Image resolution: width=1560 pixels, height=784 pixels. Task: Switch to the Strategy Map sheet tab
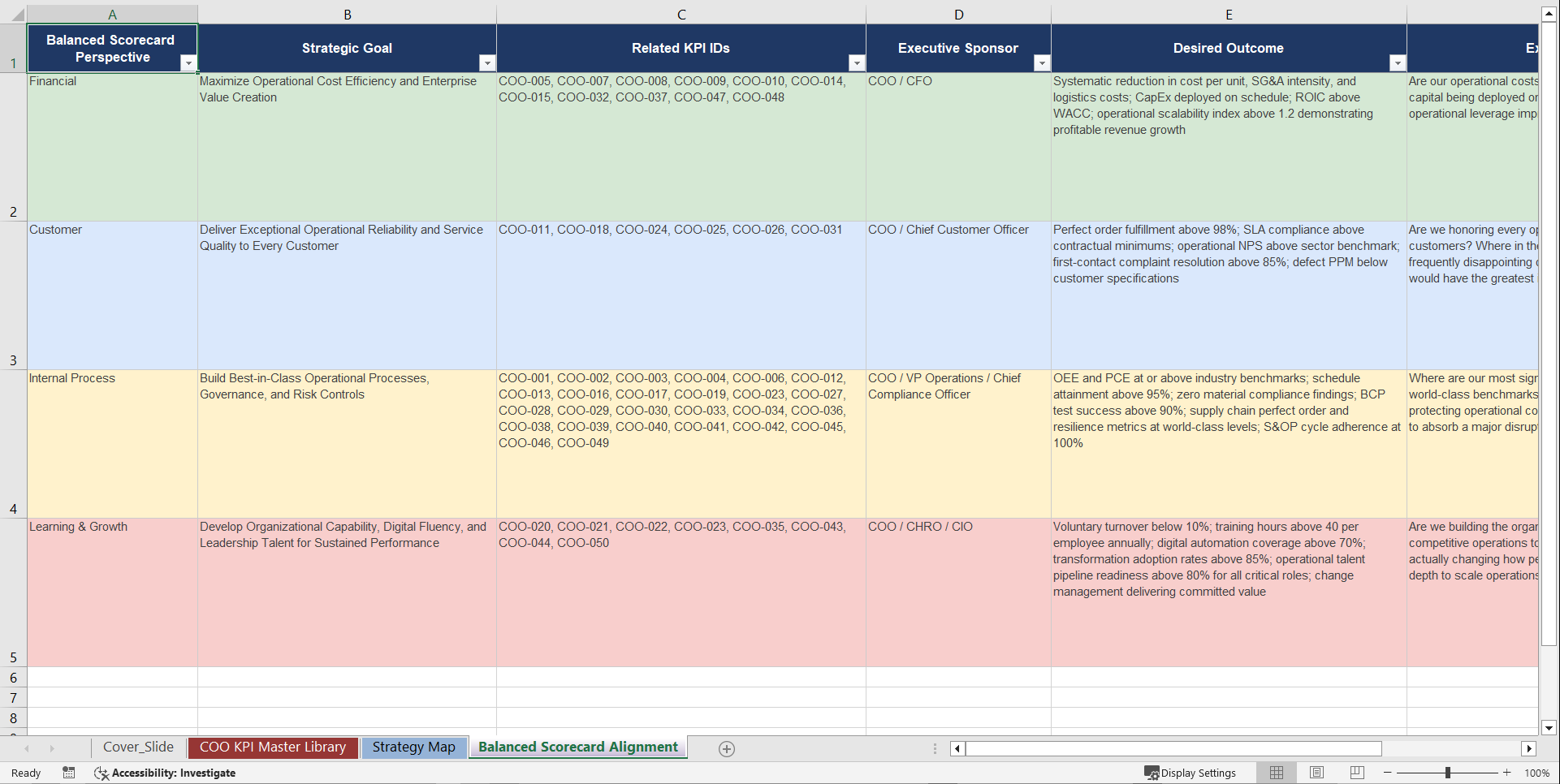point(414,747)
